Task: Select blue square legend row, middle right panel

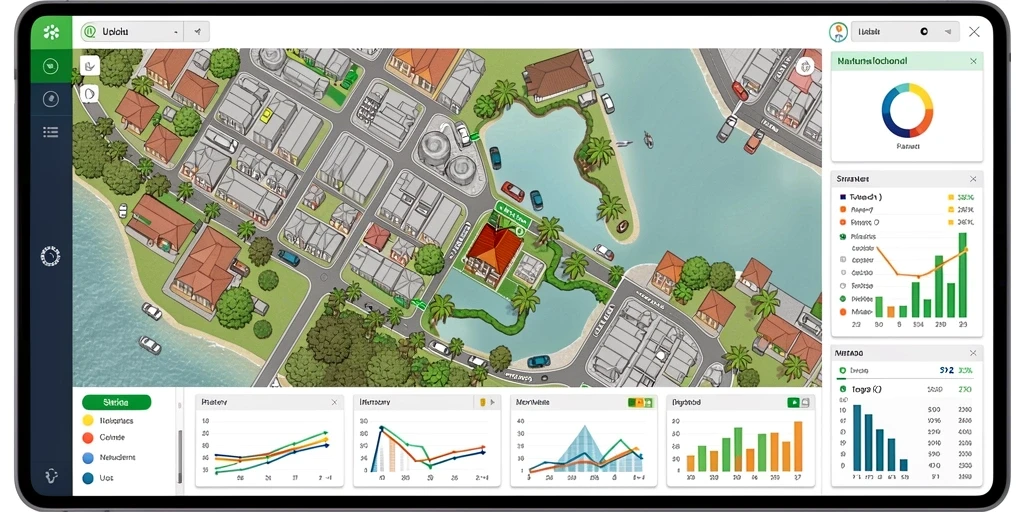Action: (x=906, y=197)
